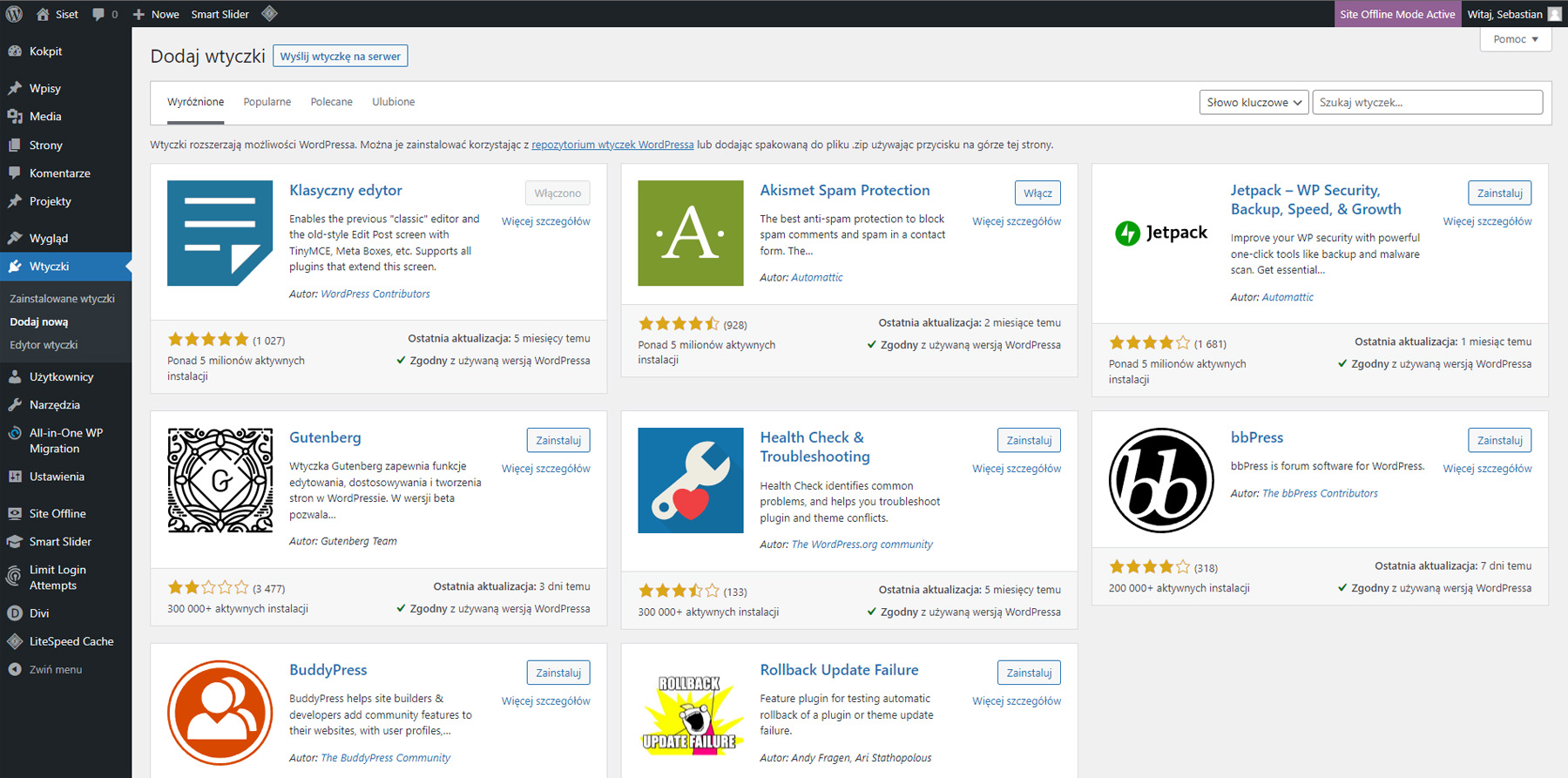Click the Gutenberg plugin logo
The width and height of the screenshot is (1568, 778).
(220, 480)
